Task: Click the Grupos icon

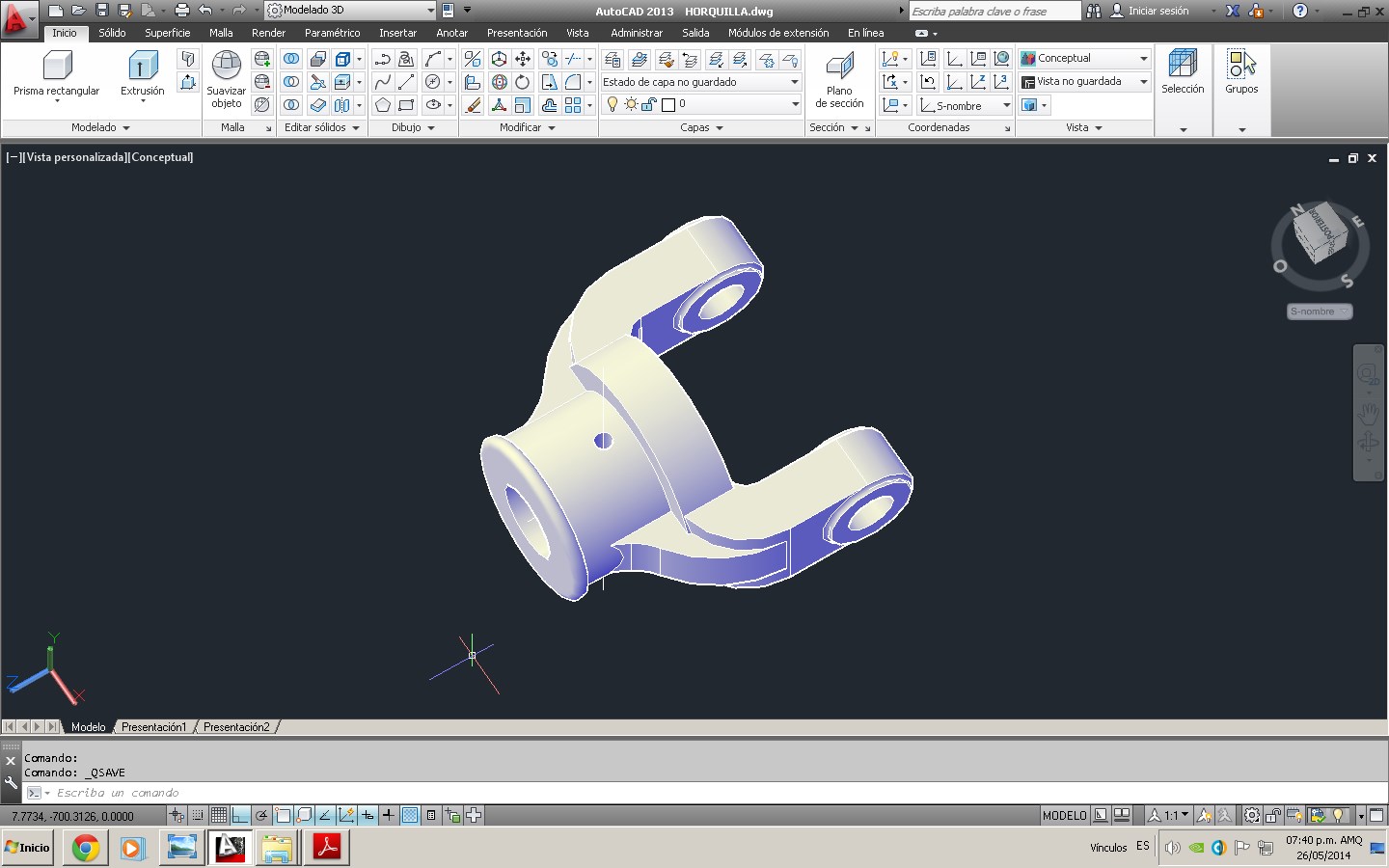Action: [1240, 66]
